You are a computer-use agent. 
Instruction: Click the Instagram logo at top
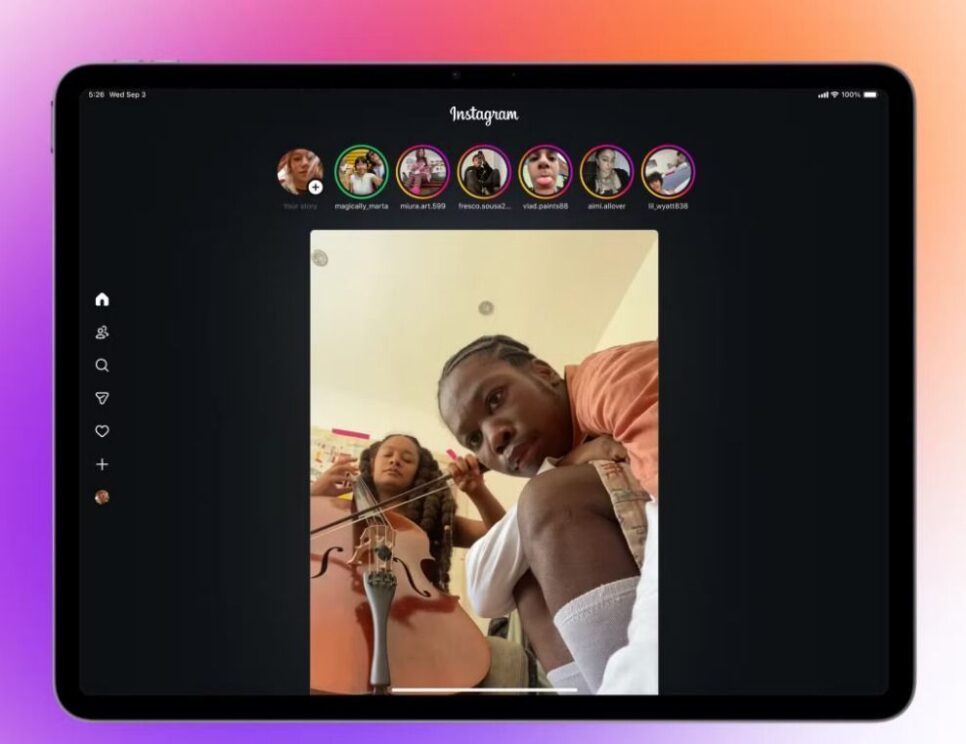pyautogui.click(x=484, y=115)
